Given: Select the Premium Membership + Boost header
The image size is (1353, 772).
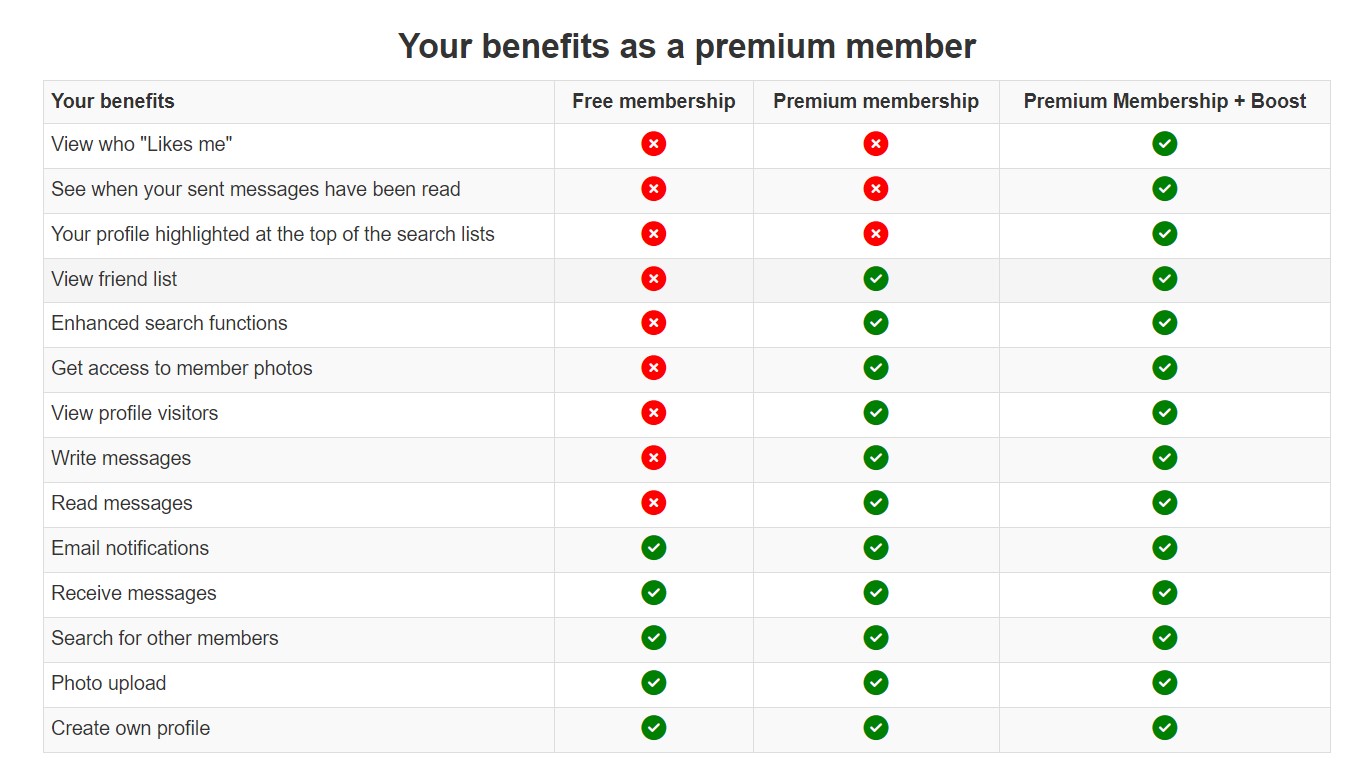Looking at the screenshot, I should click(1164, 101).
